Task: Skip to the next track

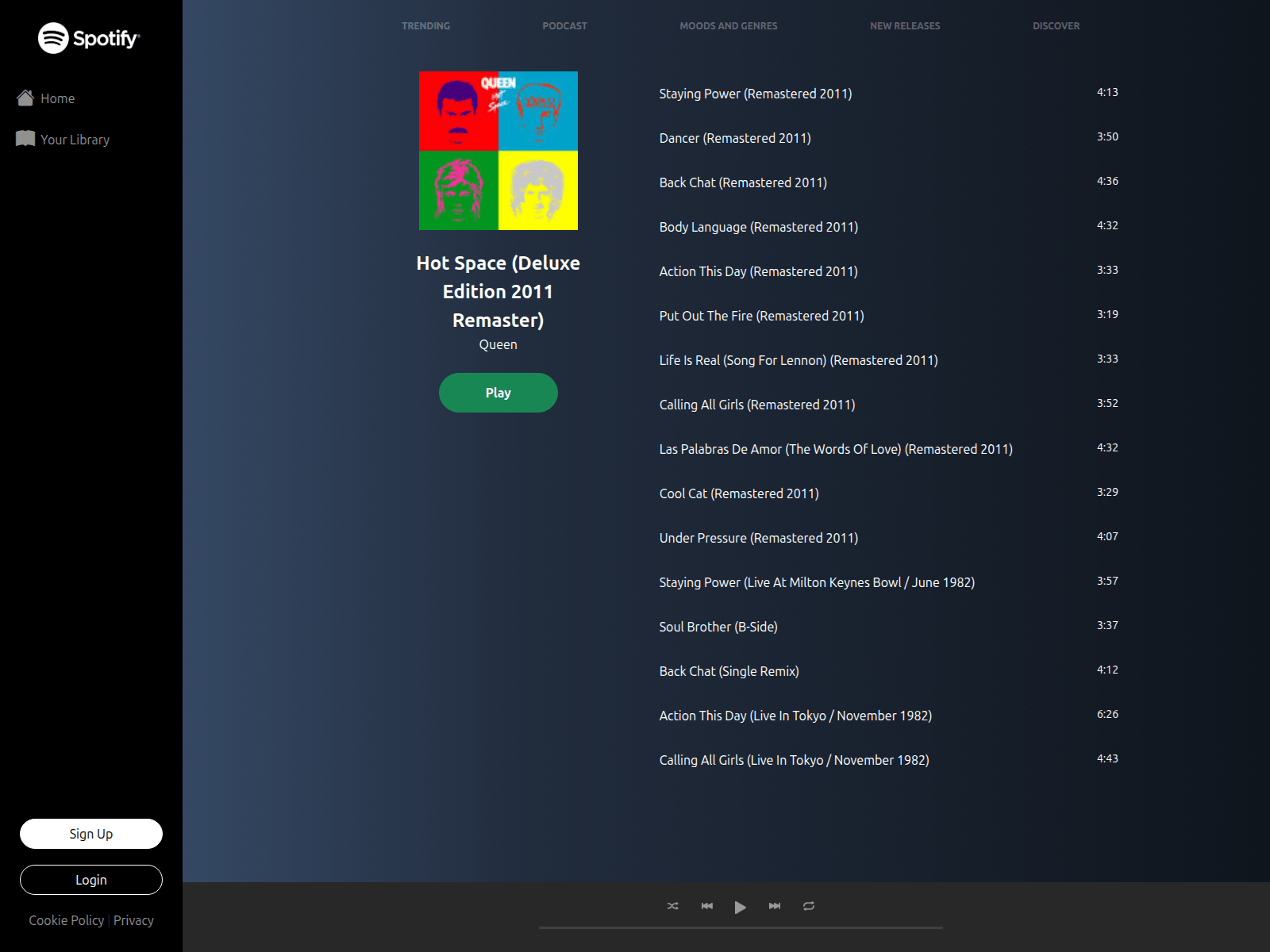Action: coord(775,906)
